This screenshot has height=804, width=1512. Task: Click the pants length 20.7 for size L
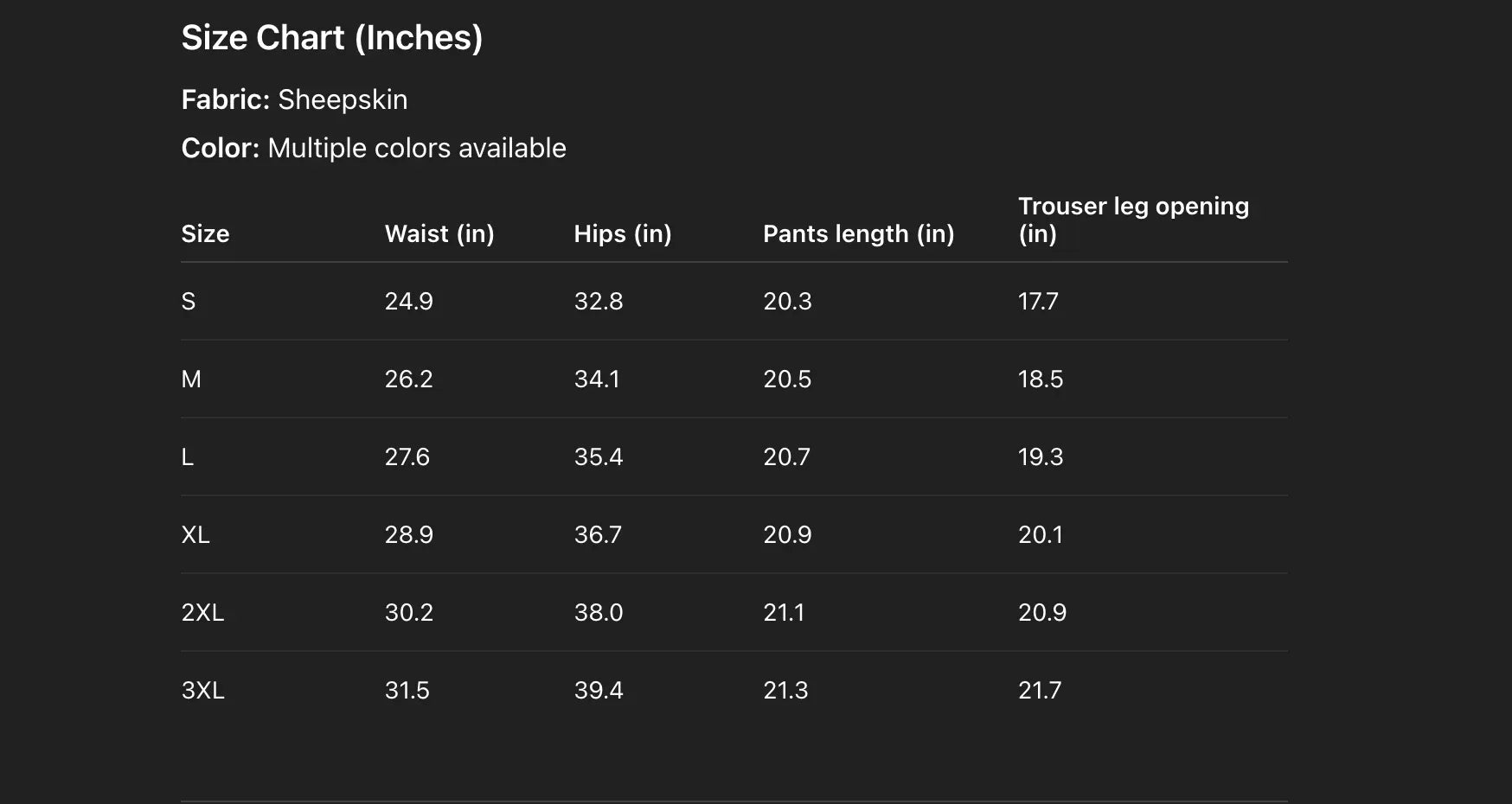[x=786, y=456]
